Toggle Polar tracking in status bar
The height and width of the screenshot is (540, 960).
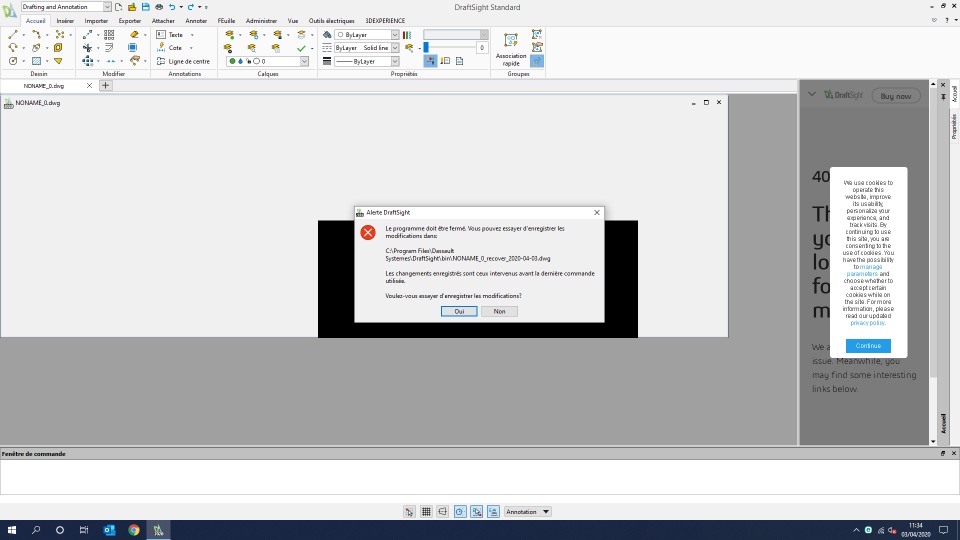tap(460, 512)
